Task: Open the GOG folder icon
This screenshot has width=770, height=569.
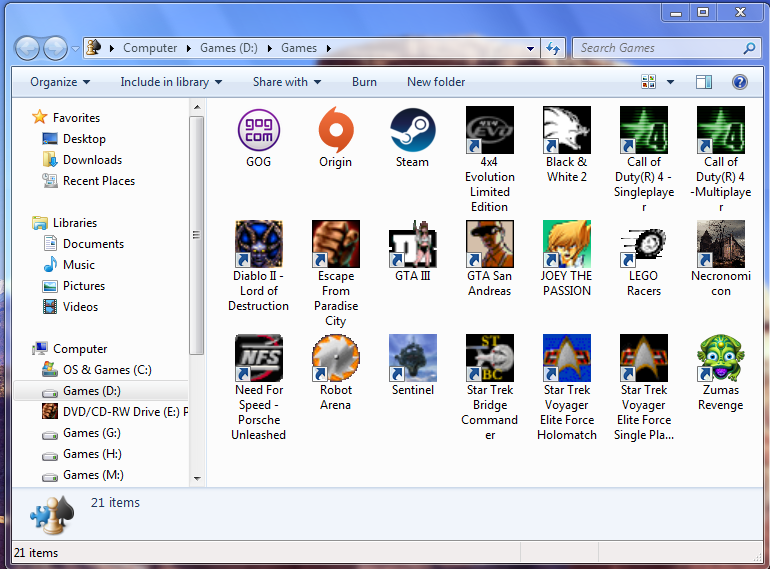Action: (x=259, y=131)
